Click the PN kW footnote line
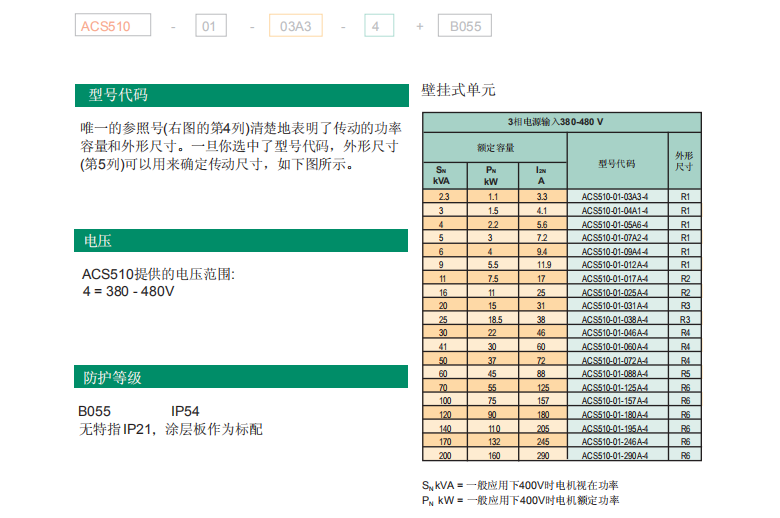Image resolution: width=780 pixels, height=518 pixels. [x=520, y=500]
